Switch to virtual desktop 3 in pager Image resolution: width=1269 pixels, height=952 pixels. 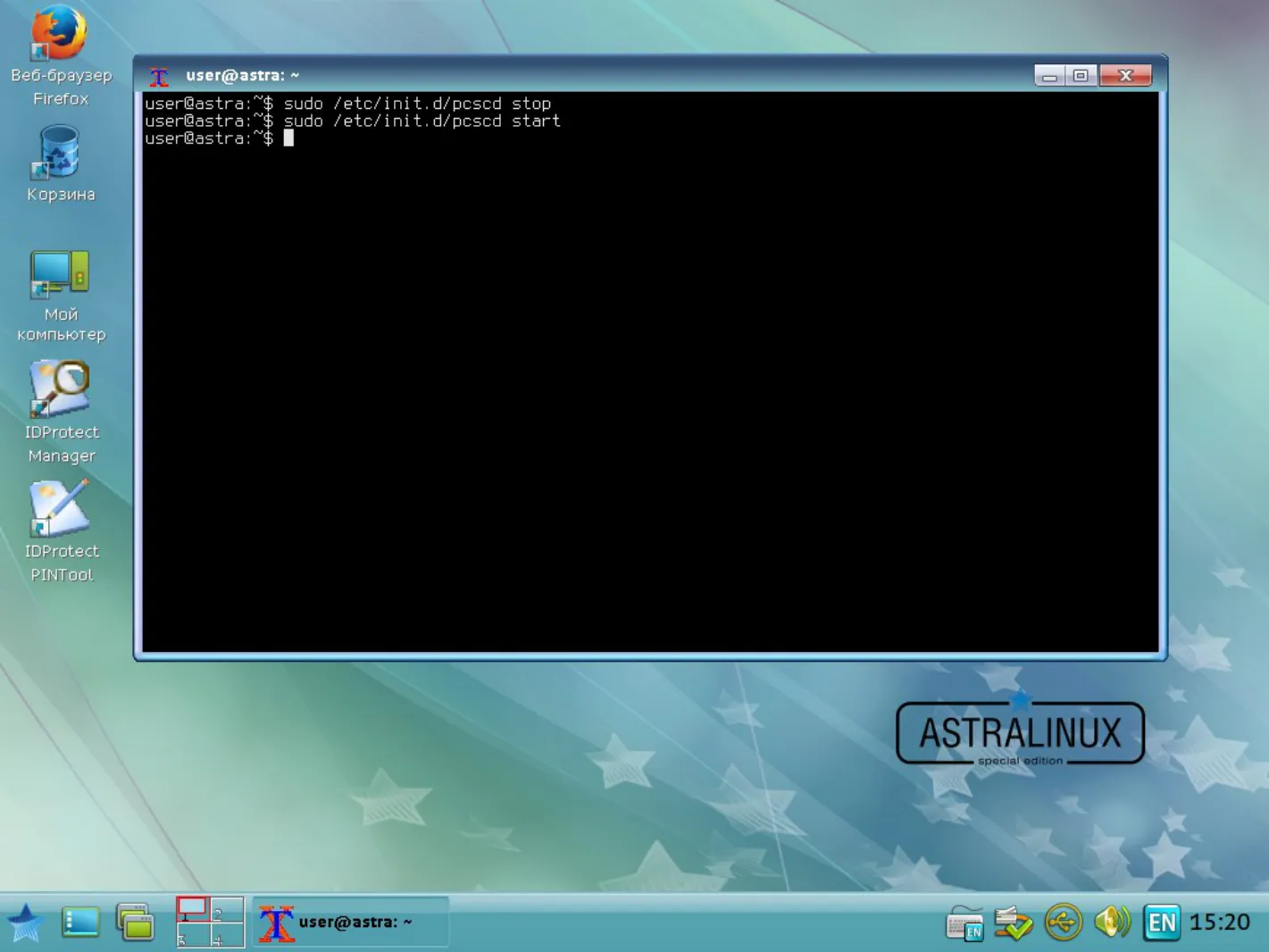pyautogui.click(x=193, y=934)
